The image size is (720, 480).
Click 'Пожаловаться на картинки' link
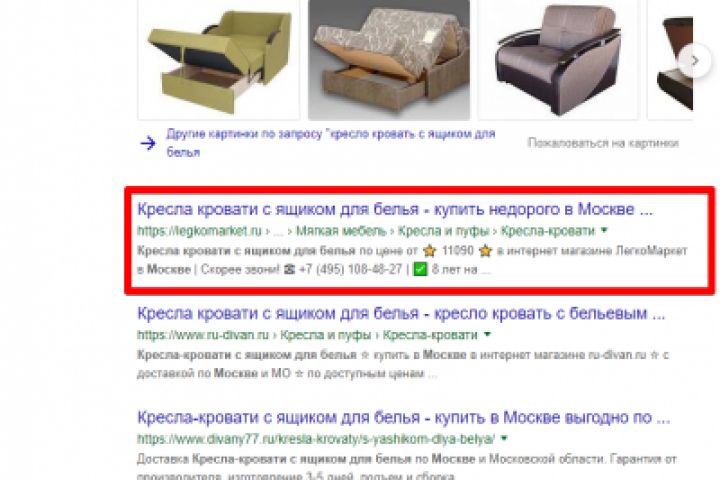point(603,143)
